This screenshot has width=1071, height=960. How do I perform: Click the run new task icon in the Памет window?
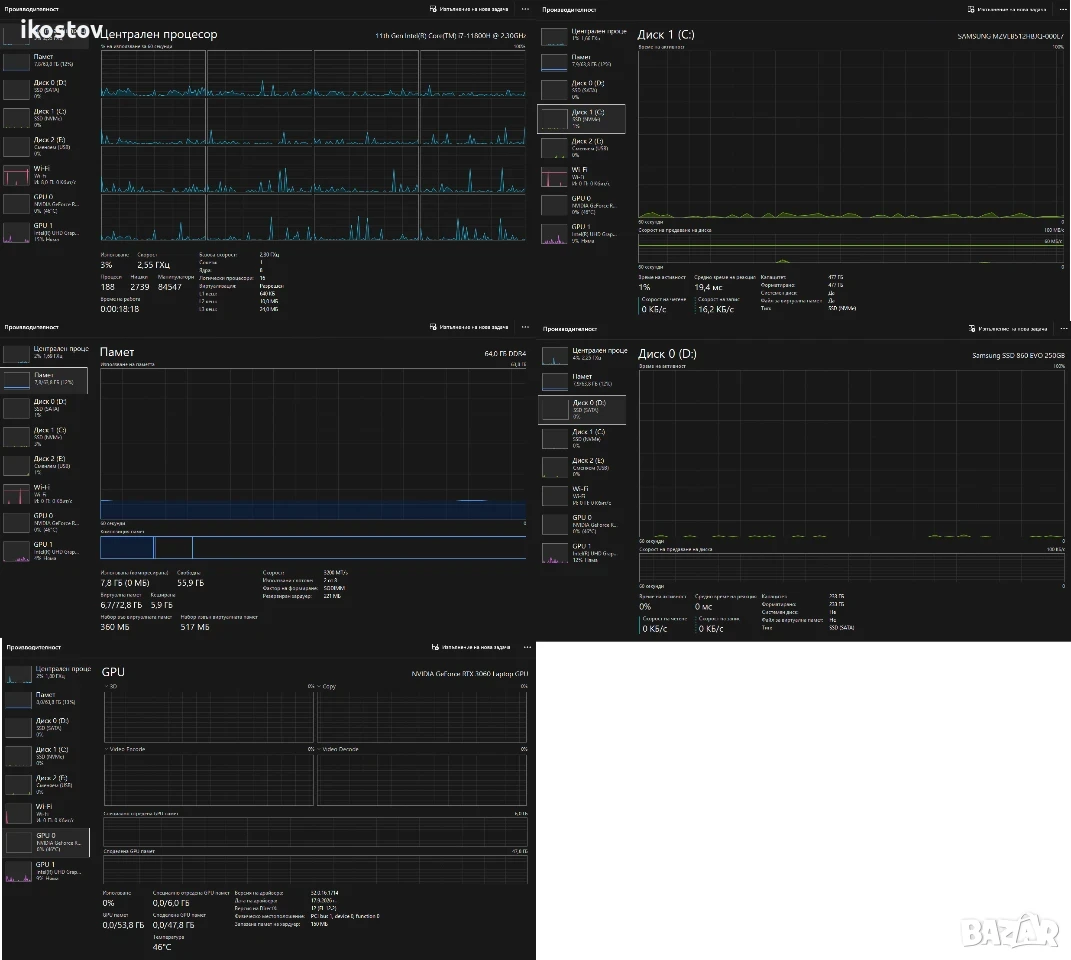pos(433,327)
